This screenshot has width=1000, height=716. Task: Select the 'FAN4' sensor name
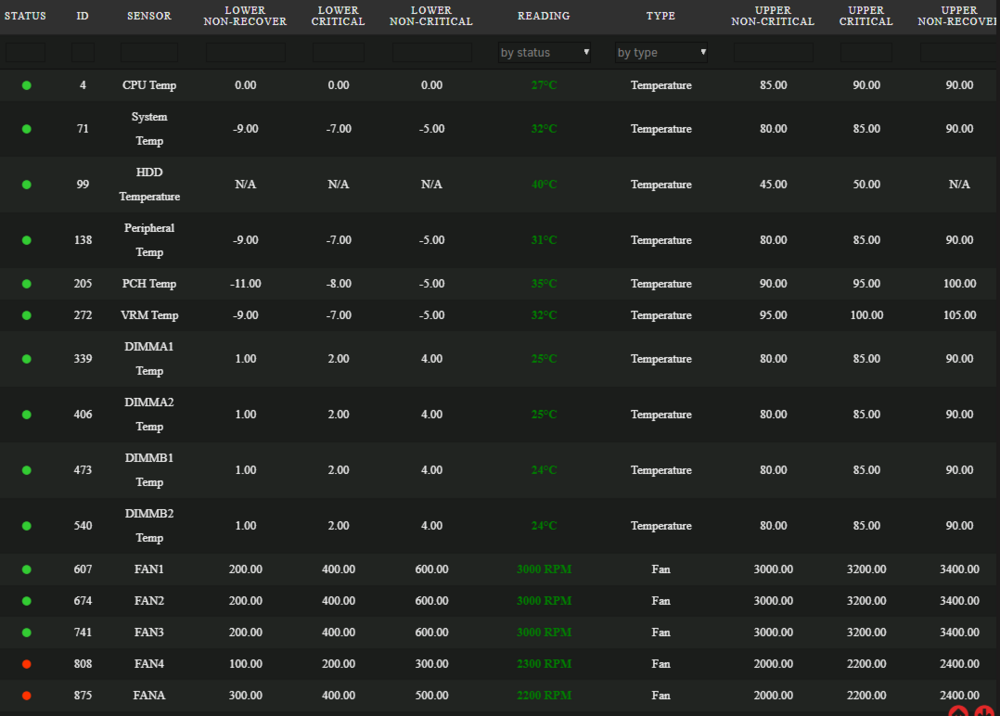point(149,664)
